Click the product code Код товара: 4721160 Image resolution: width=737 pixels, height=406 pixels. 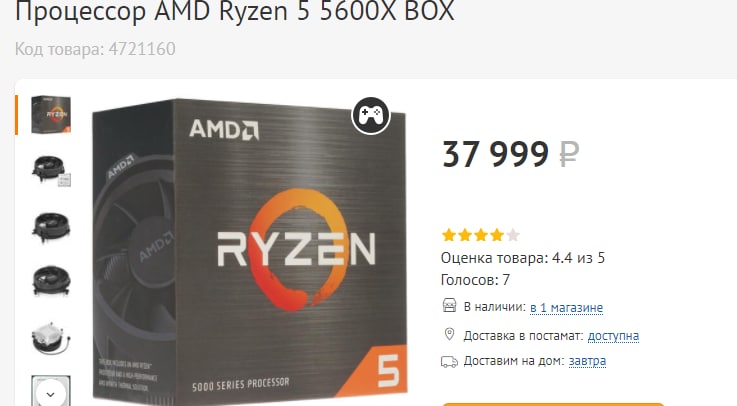click(95, 49)
